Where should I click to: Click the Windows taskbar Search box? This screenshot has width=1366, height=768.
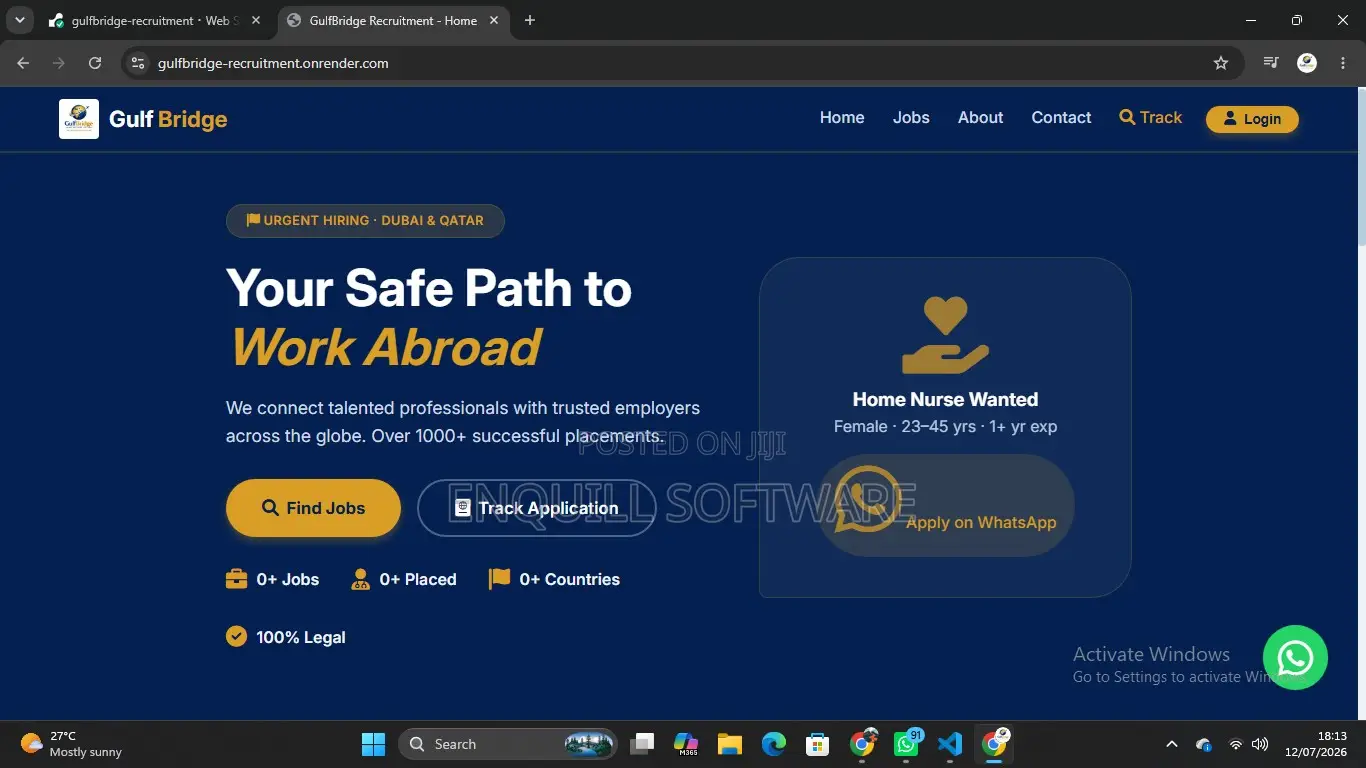pyautogui.click(x=508, y=744)
